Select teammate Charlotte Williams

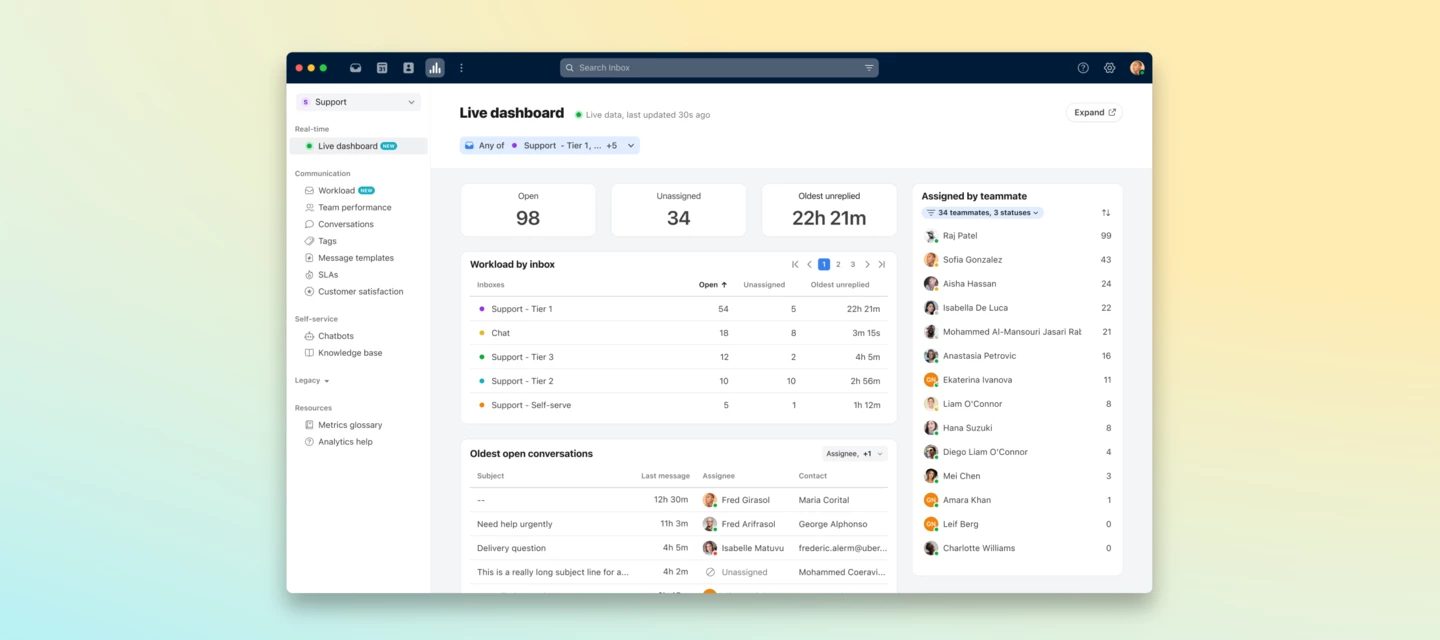(1017, 548)
